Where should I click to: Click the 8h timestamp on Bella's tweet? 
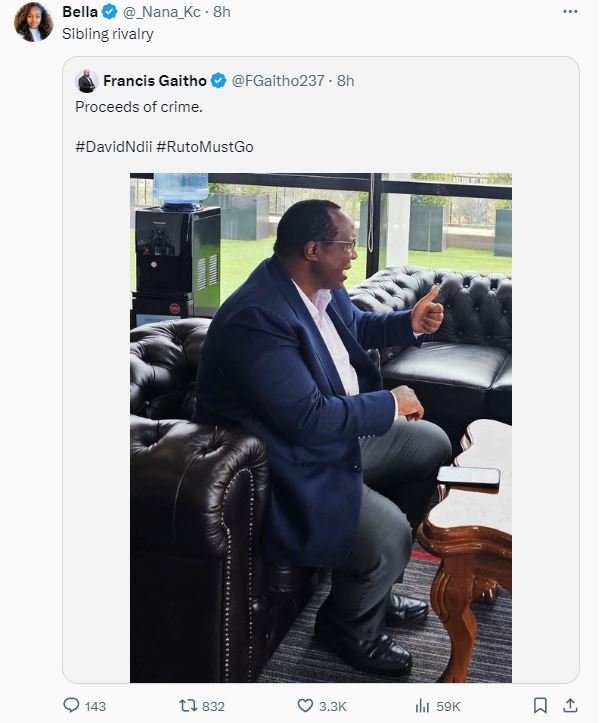(x=222, y=11)
